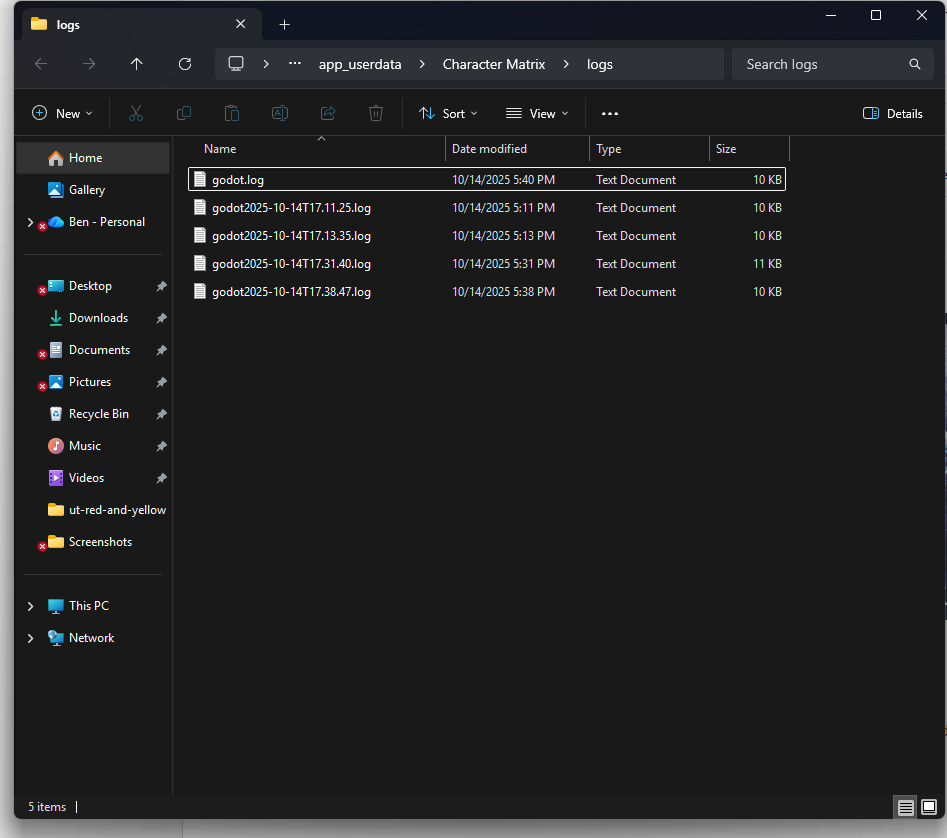Viewport: 947px width, 838px height.
Task: Click the PC monitor icon in address bar
Action: pos(236,63)
